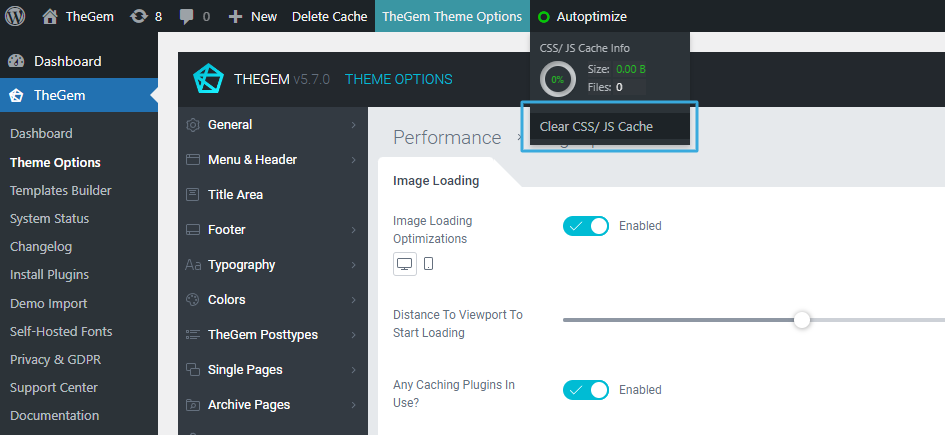This screenshot has width=945, height=435.
Task: Click the Colors palette icon
Action: [193, 300]
